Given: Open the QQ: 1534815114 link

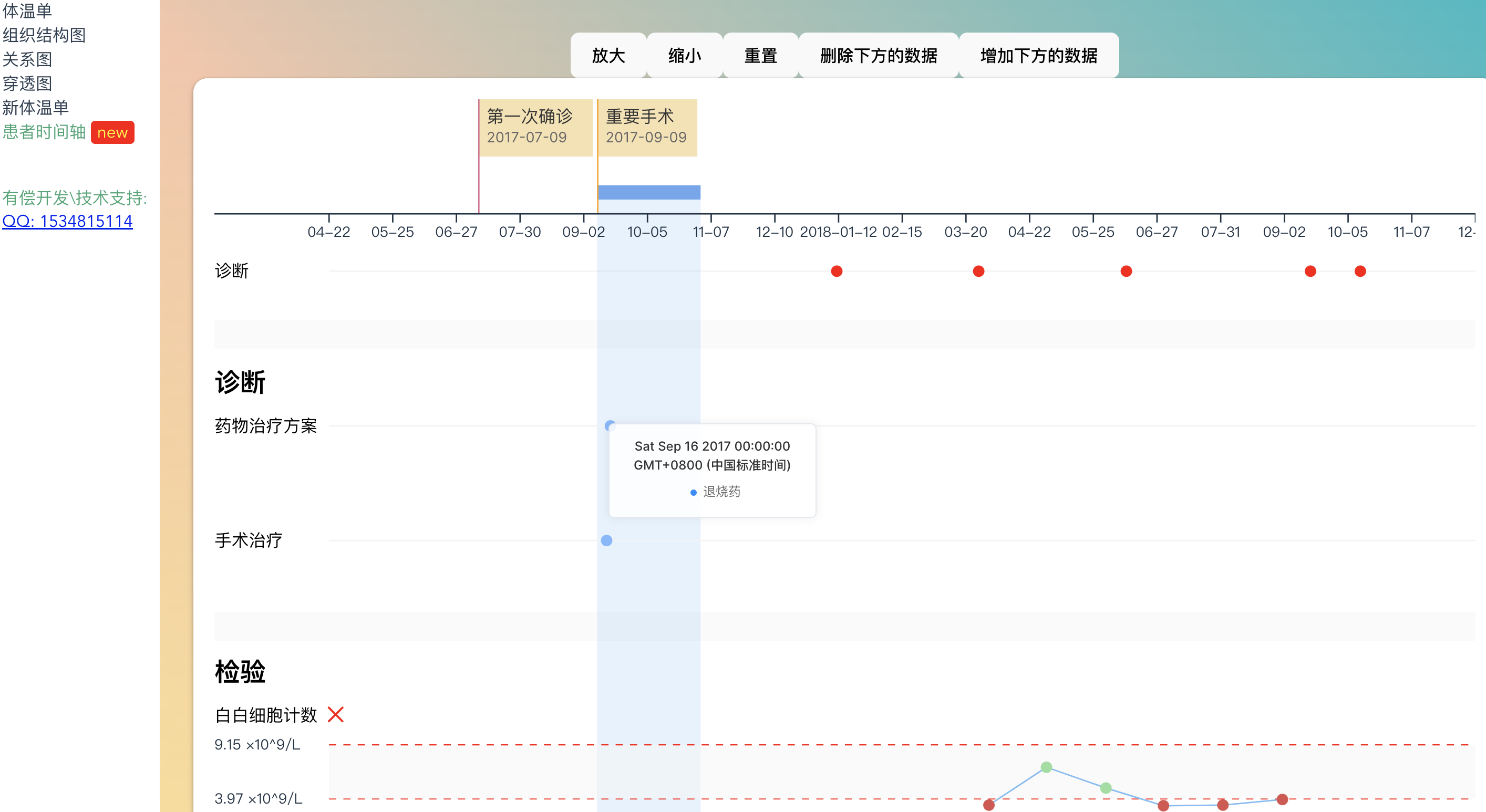Looking at the screenshot, I should [67, 222].
